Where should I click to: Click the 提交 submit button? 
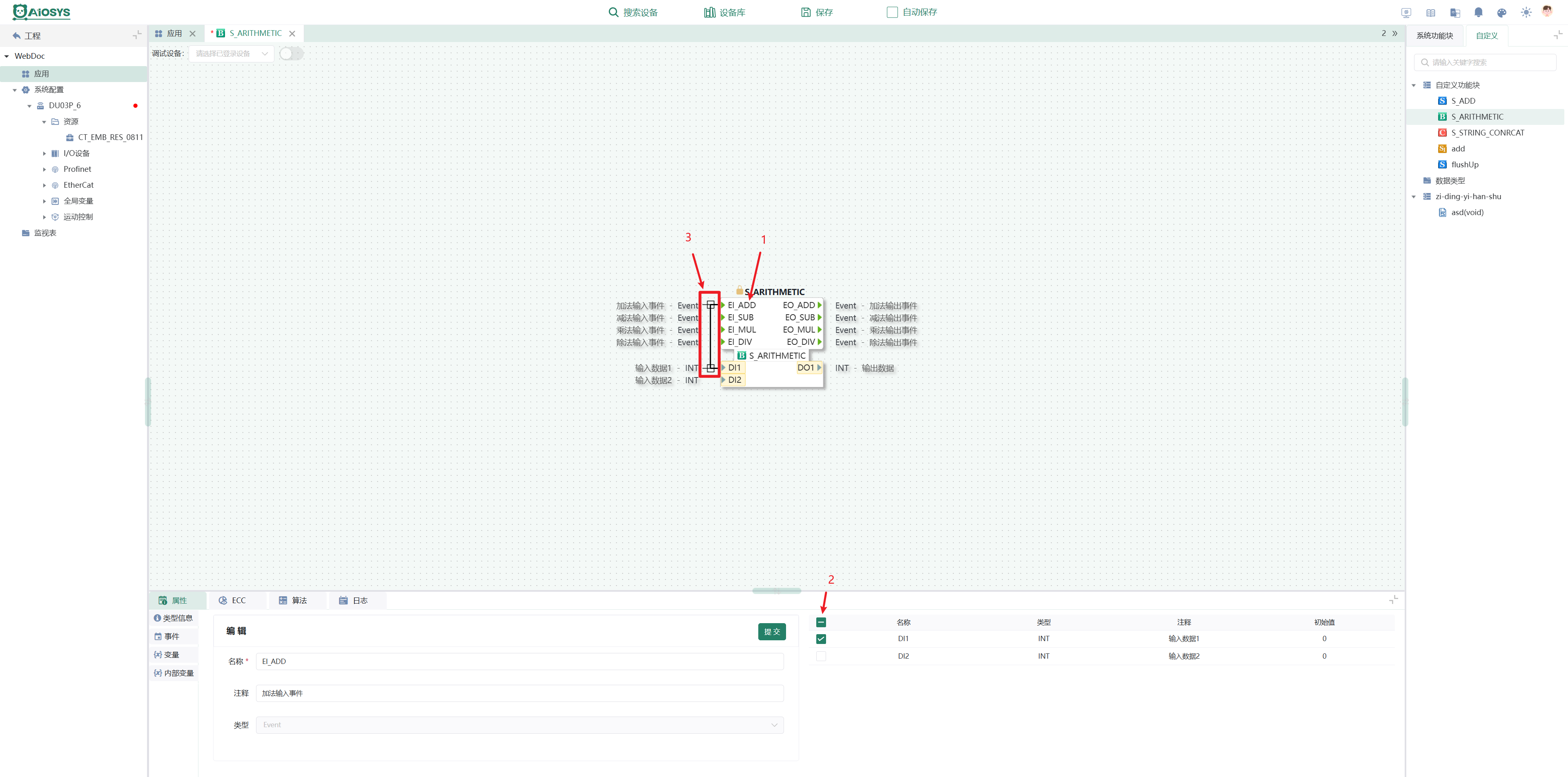point(771,632)
